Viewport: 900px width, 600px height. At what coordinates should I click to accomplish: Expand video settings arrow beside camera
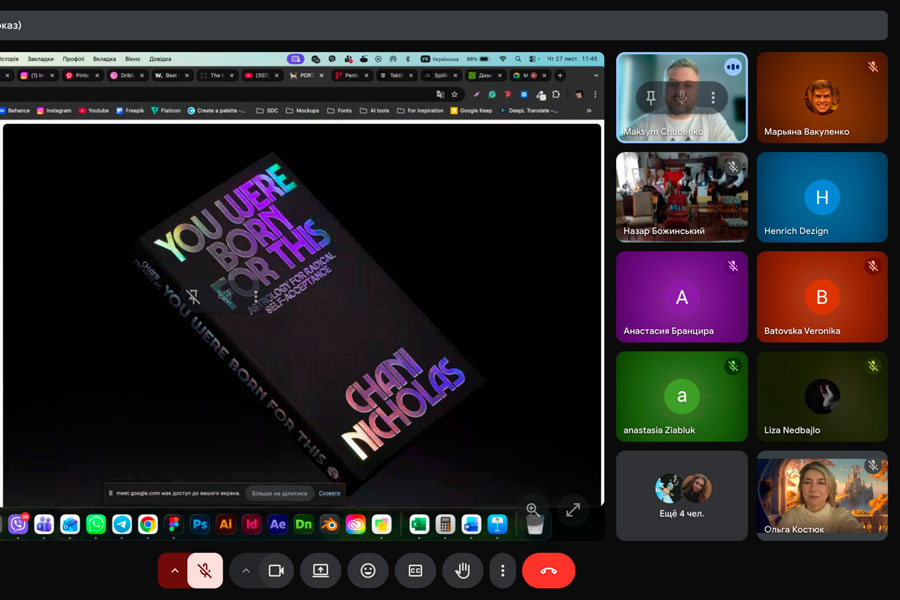pyautogui.click(x=245, y=570)
